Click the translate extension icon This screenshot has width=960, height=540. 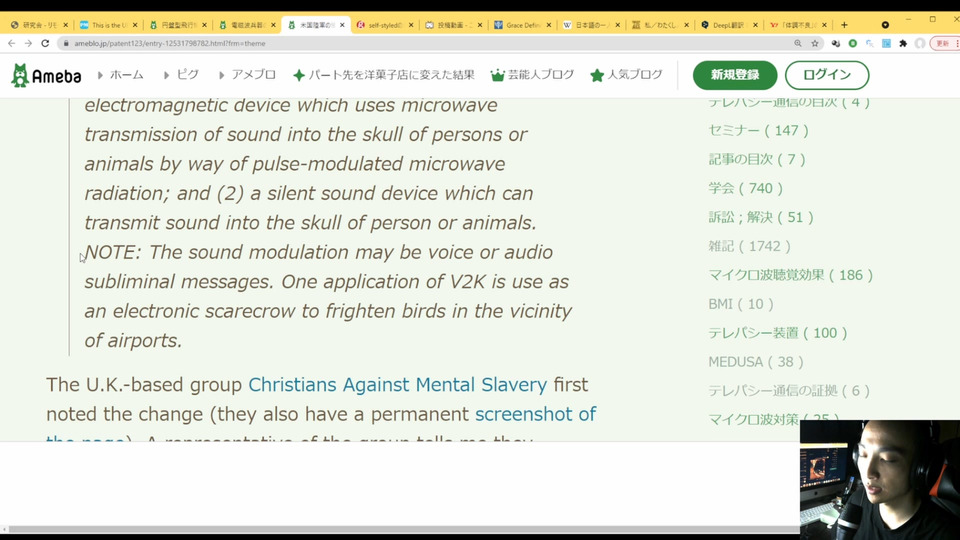point(869,43)
